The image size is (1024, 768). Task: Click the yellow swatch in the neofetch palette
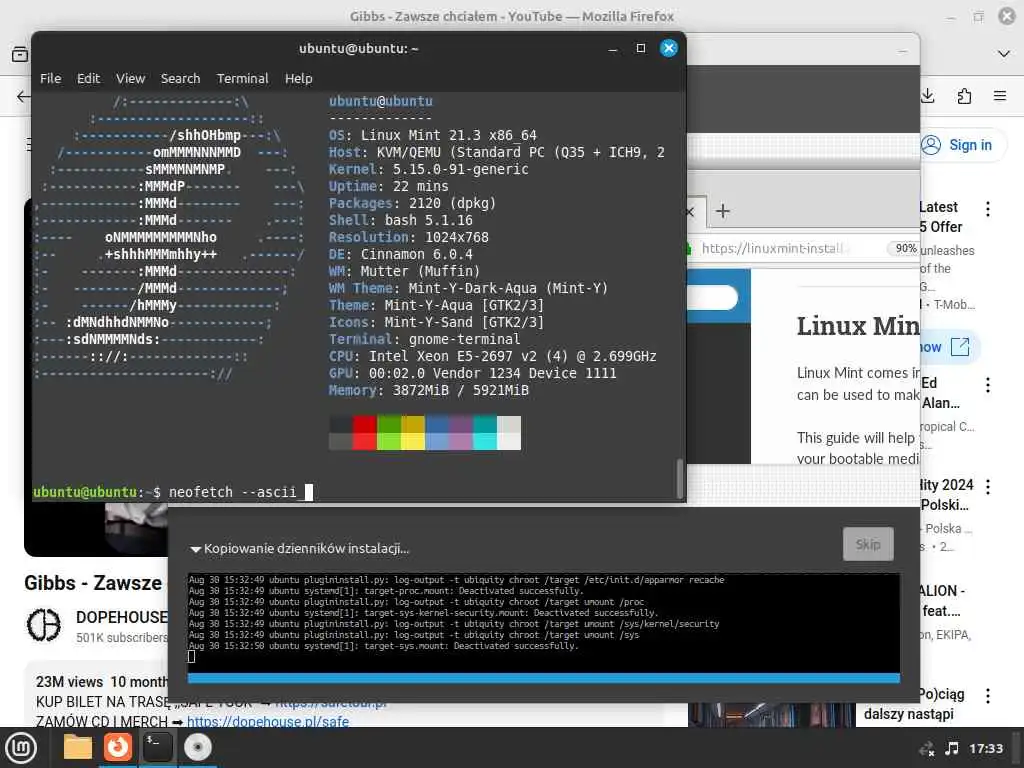pyautogui.click(x=412, y=432)
